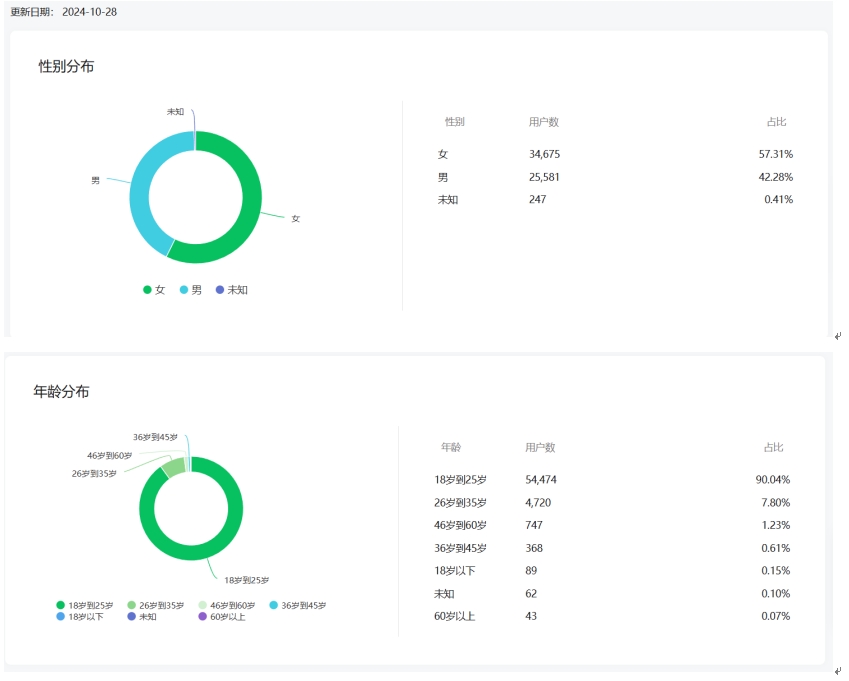Click the 性别 column header
The height and width of the screenshot is (681, 849).
(x=455, y=122)
